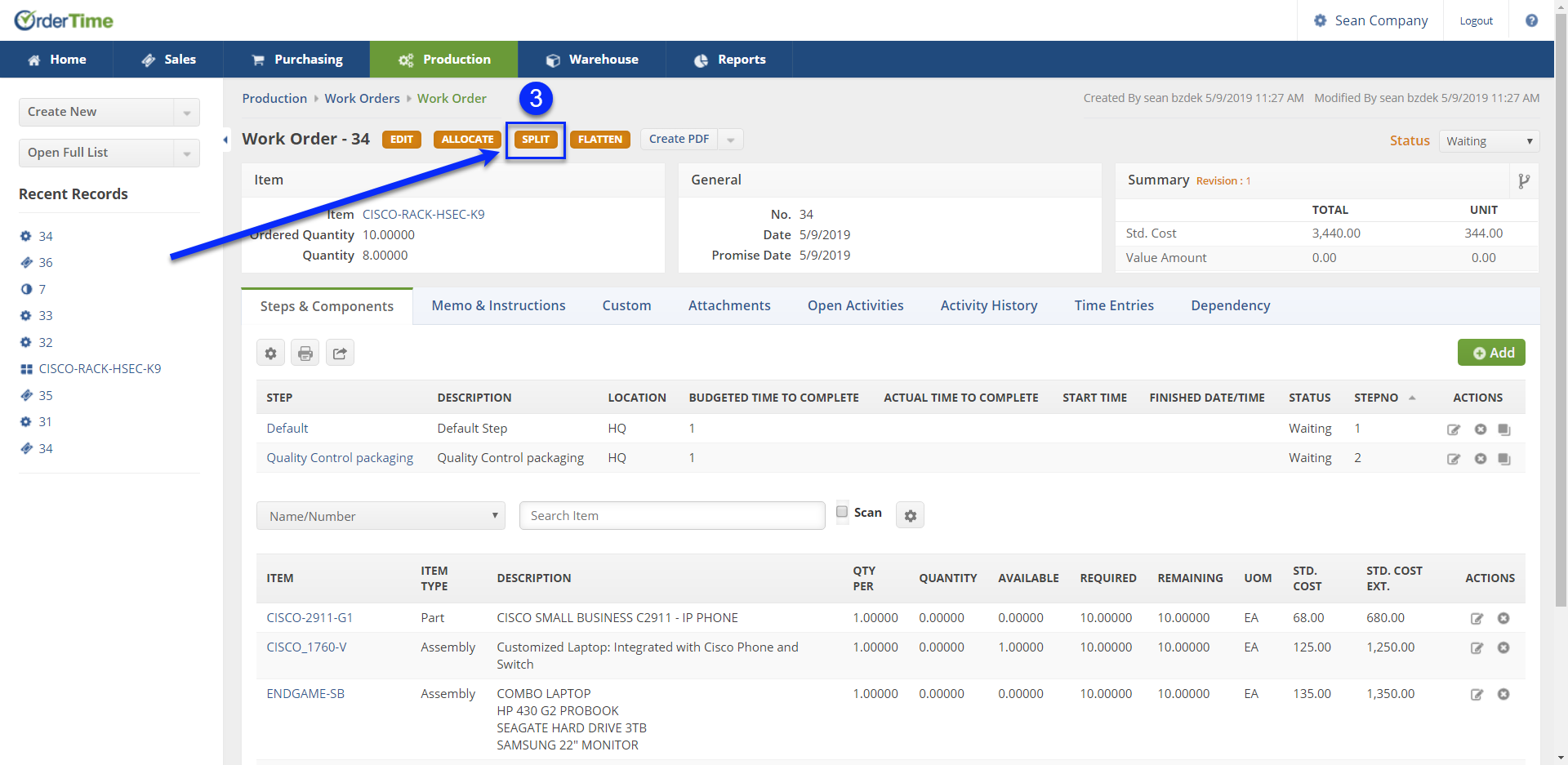The width and height of the screenshot is (1568, 765).
Task: Edit the Default step row
Action: (1453, 429)
